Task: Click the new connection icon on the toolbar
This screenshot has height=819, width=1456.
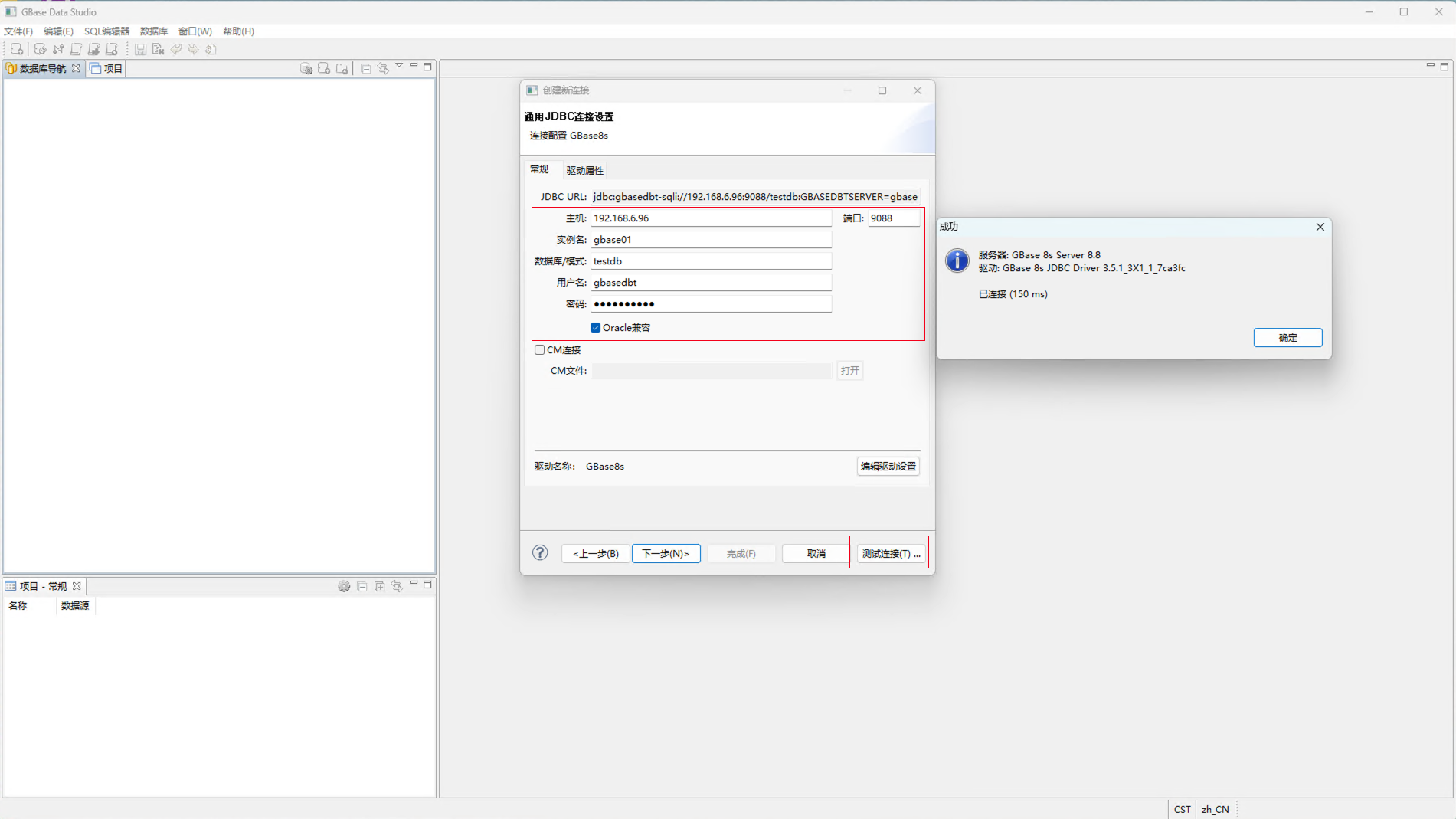Action: pos(17,49)
